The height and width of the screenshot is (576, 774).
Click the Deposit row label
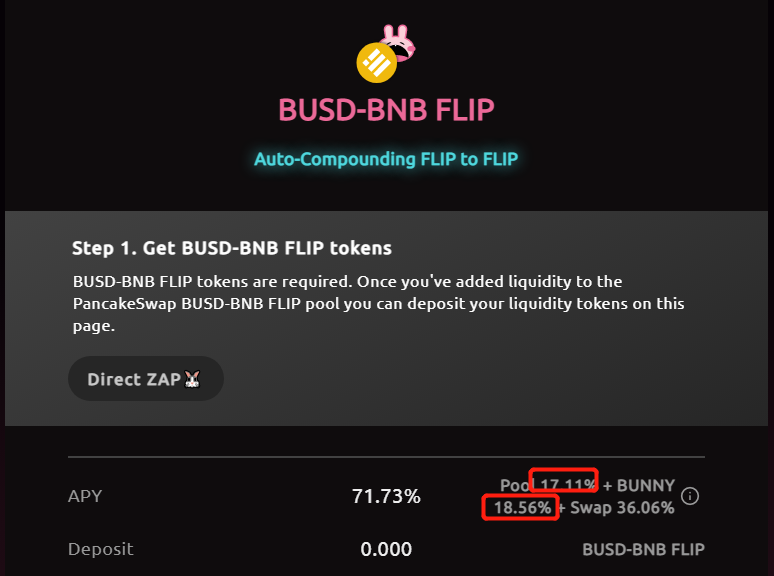coord(100,549)
